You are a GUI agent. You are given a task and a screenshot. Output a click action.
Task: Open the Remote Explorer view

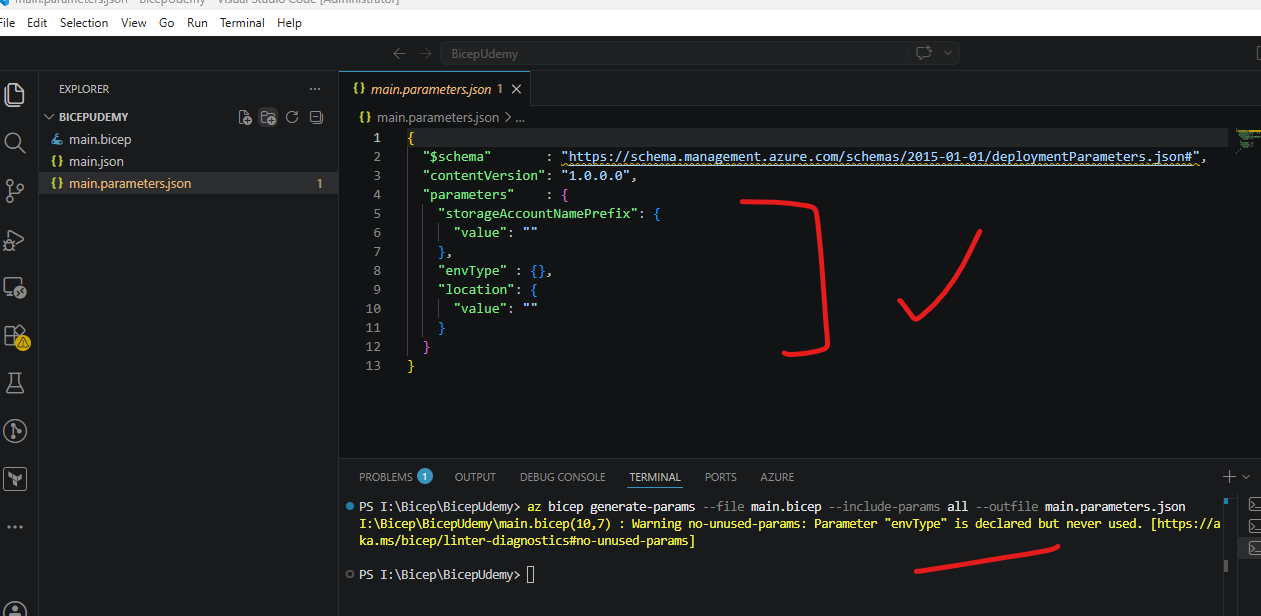(x=15, y=288)
